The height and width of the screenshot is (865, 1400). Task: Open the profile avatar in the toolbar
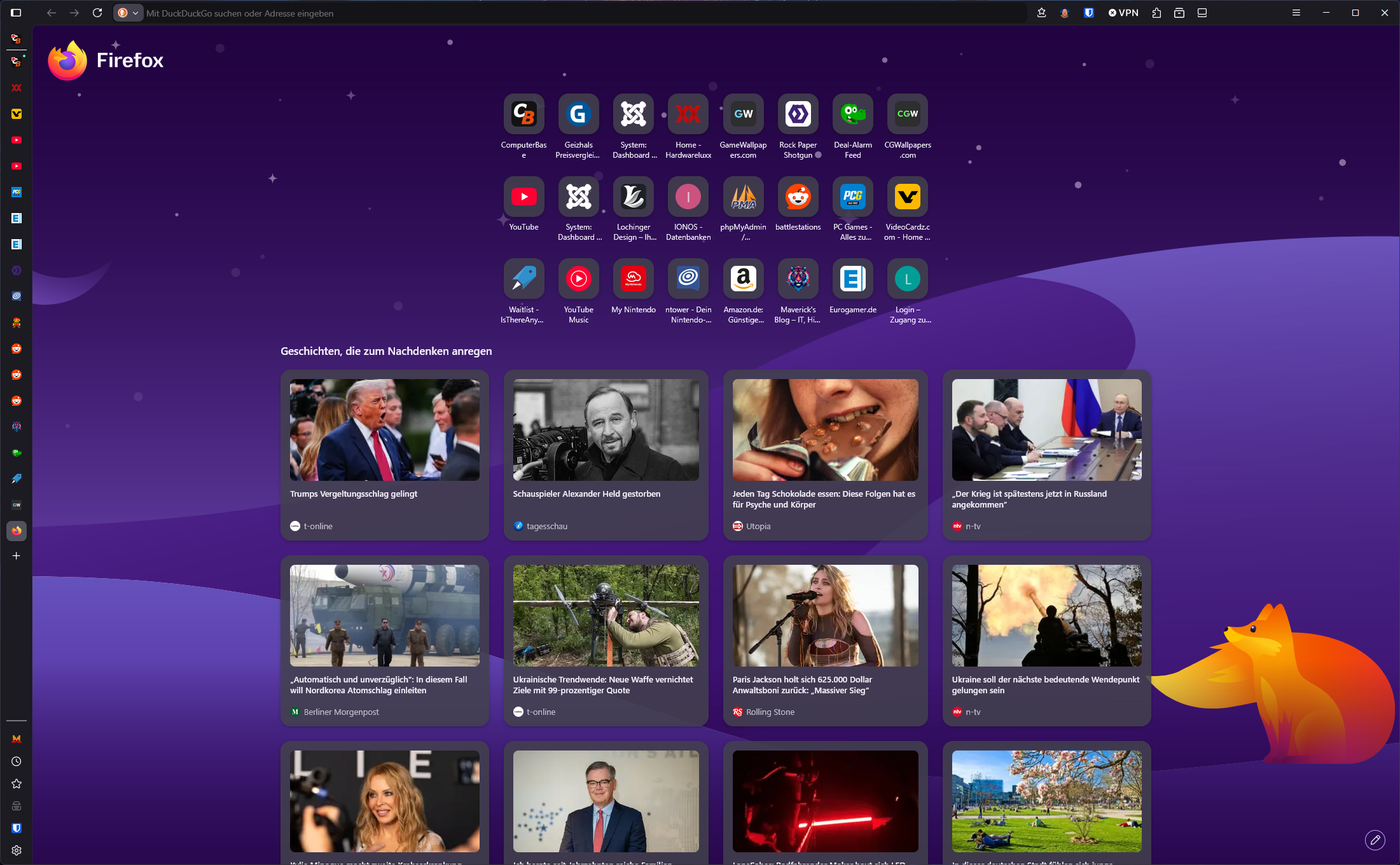tap(1065, 13)
